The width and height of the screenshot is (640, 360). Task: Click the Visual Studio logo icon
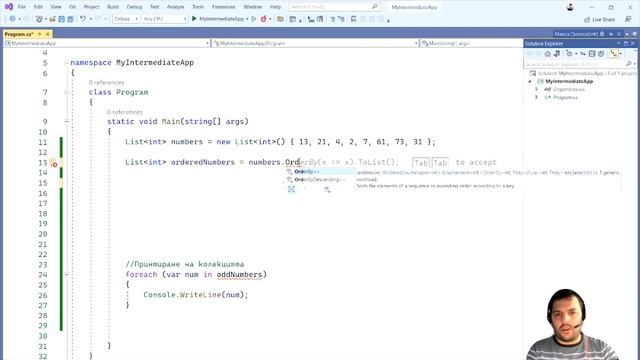9,7
